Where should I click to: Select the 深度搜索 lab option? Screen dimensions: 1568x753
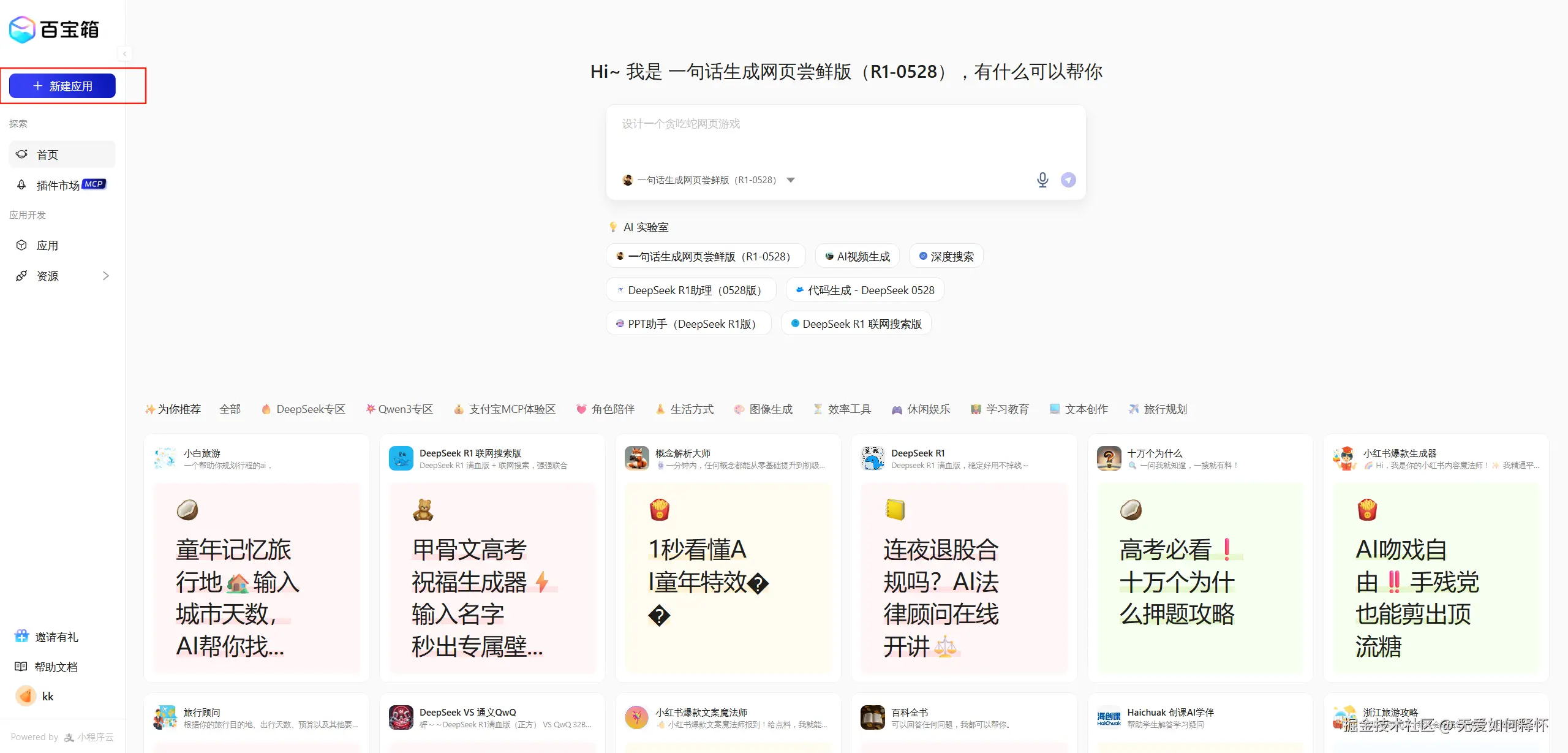click(x=946, y=256)
